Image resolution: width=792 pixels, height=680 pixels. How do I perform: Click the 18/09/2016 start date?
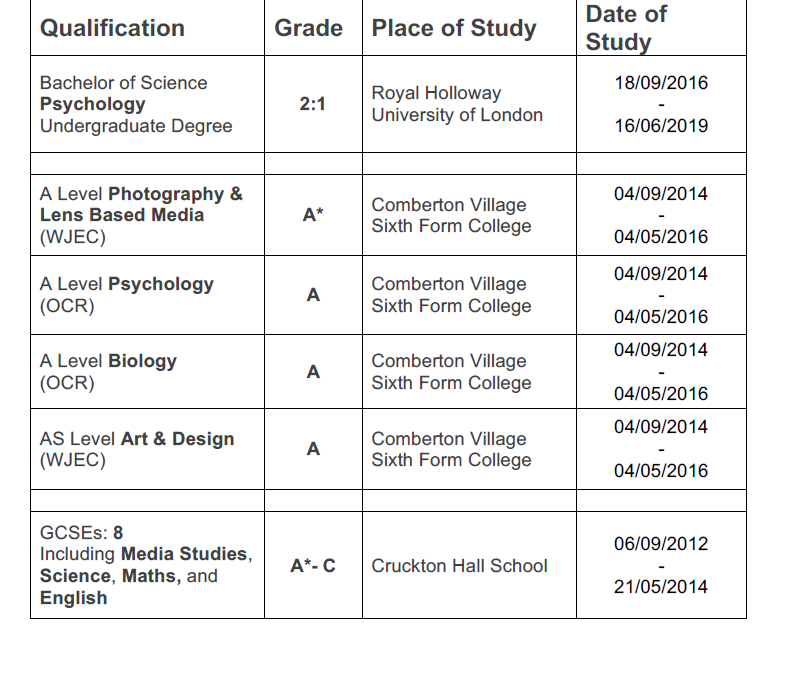(661, 83)
